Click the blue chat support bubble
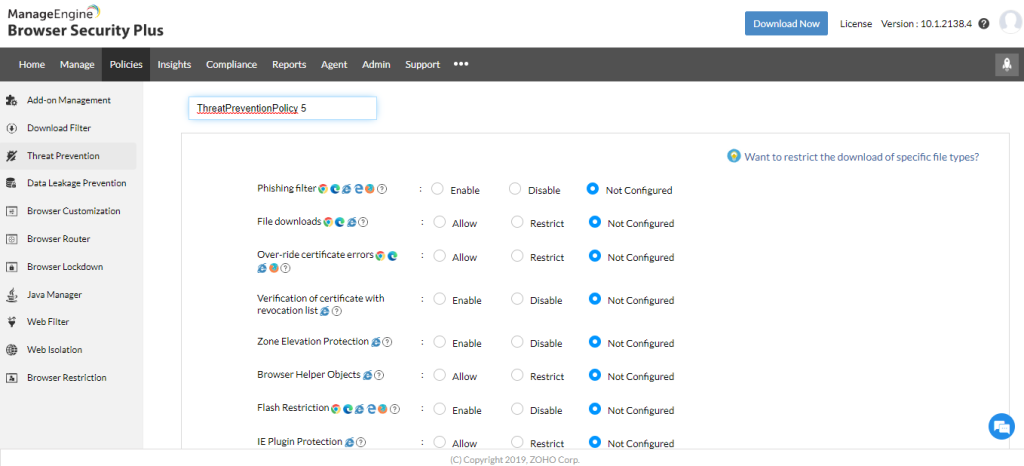Screen dimensions: 1024x466 click(1001, 427)
